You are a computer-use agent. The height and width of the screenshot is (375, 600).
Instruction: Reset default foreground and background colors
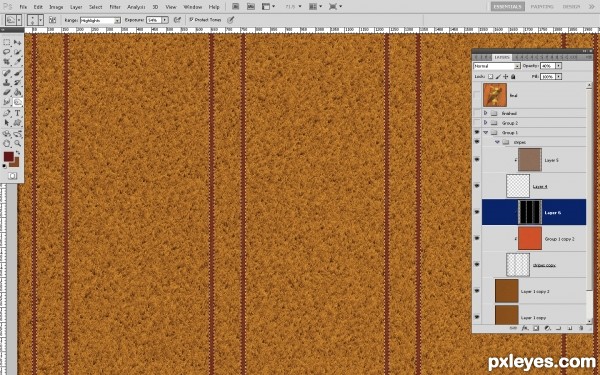click(x=4, y=166)
